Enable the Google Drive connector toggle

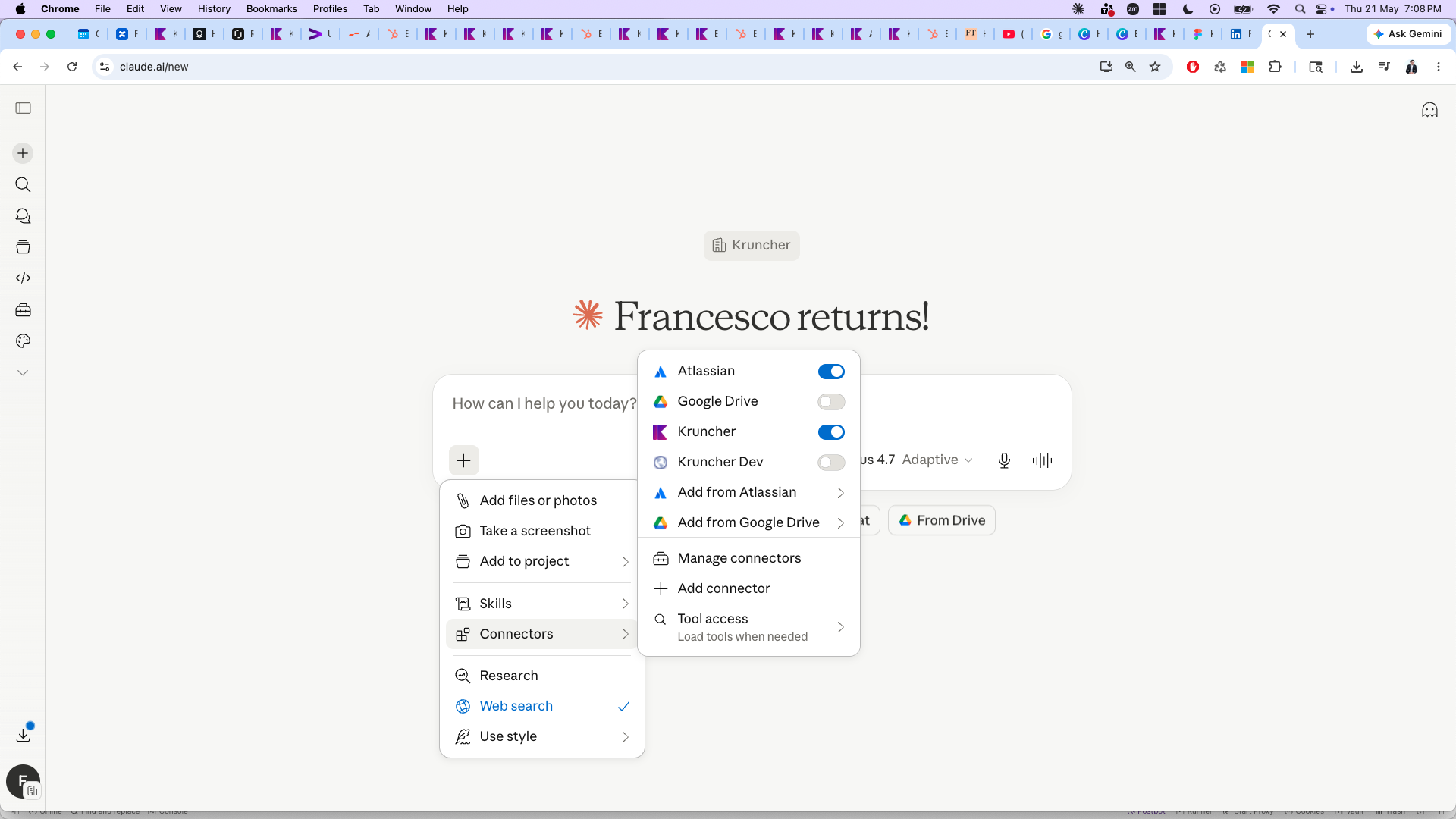tap(831, 402)
